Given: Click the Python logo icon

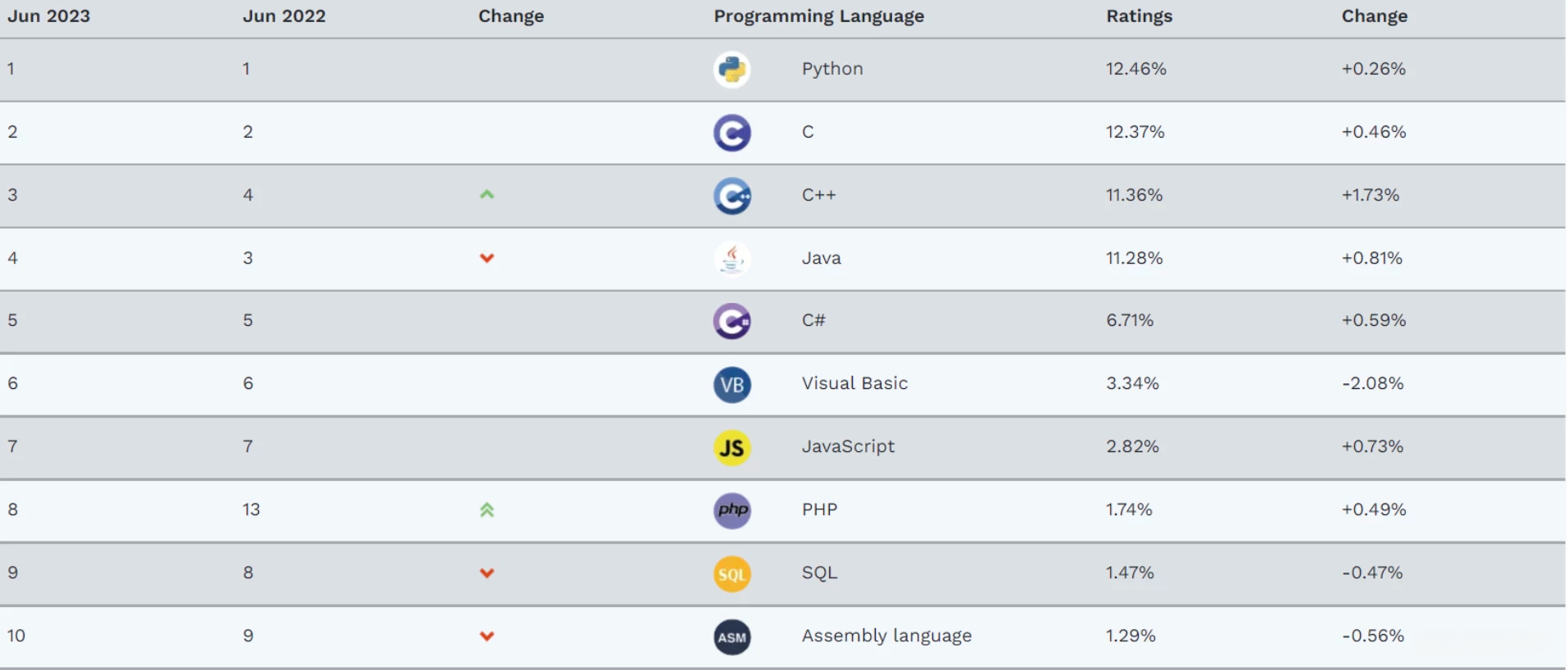Looking at the screenshot, I should coord(732,70).
